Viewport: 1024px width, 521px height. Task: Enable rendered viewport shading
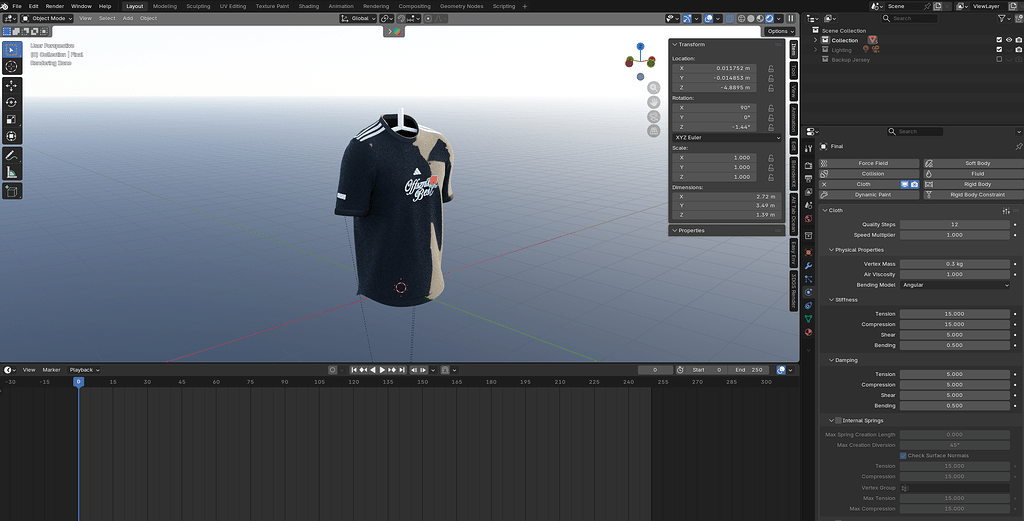click(x=769, y=18)
